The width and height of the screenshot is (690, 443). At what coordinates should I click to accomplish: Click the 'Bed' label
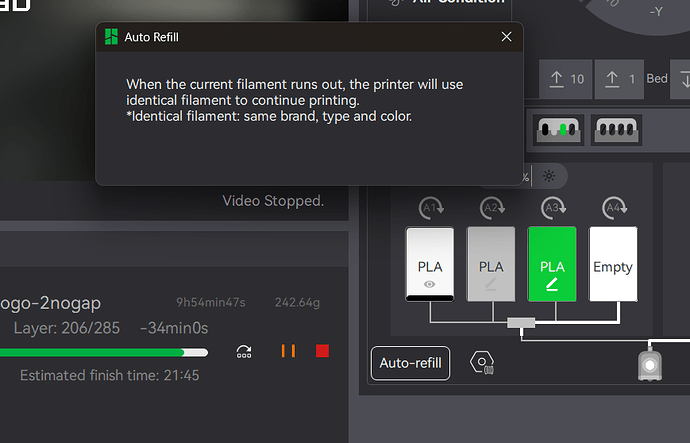coord(657,79)
